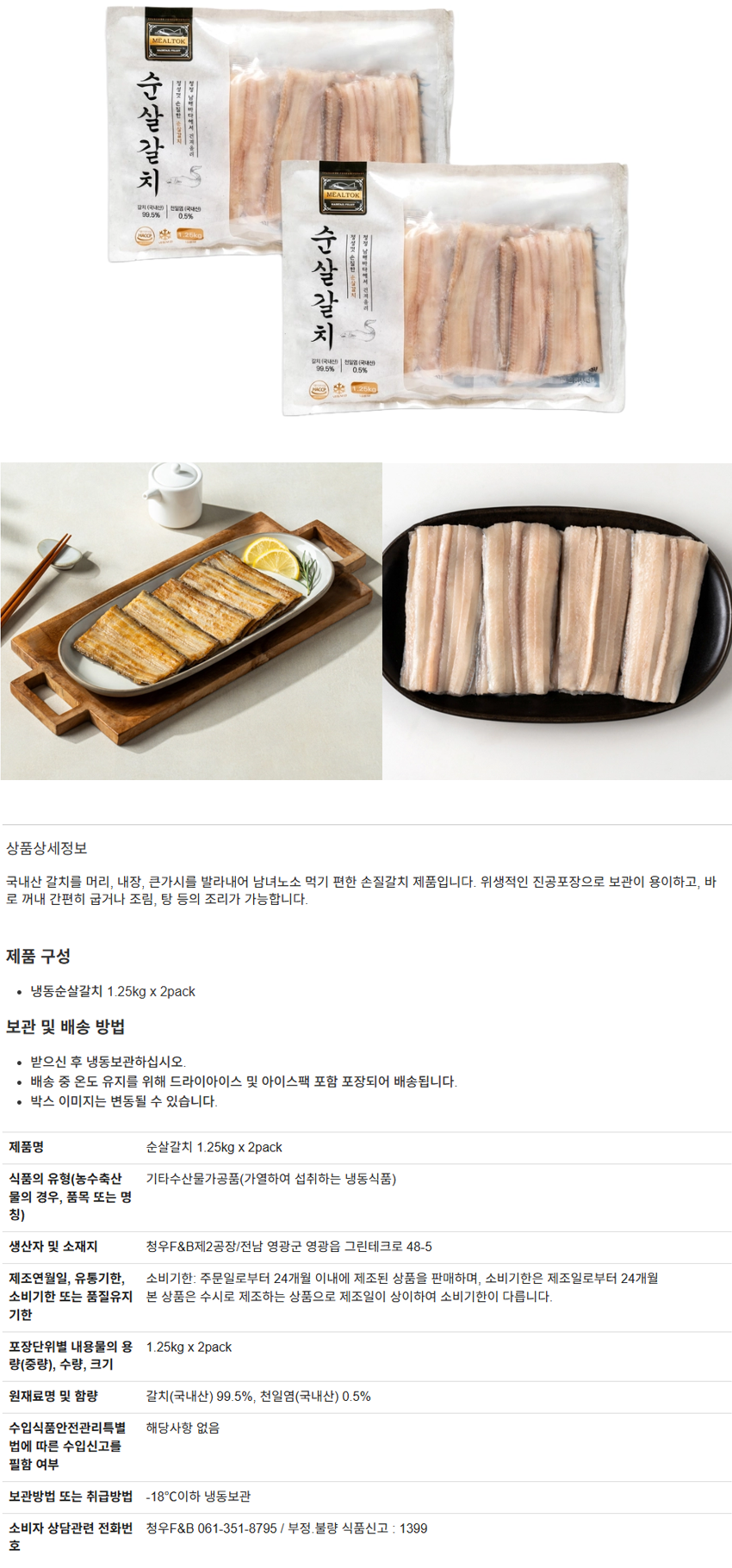
Task: Click the snowflake frozen icon on front package
Action: (339, 390)
